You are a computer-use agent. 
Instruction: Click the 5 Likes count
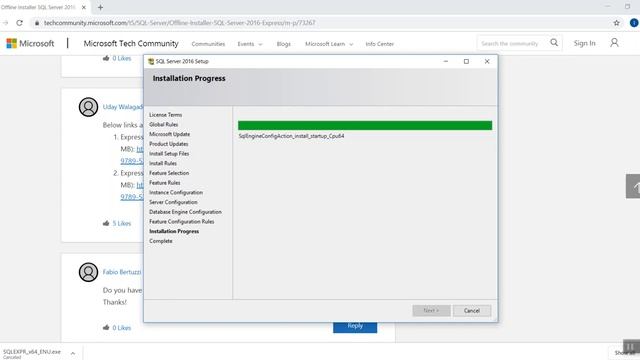point(122,223)
